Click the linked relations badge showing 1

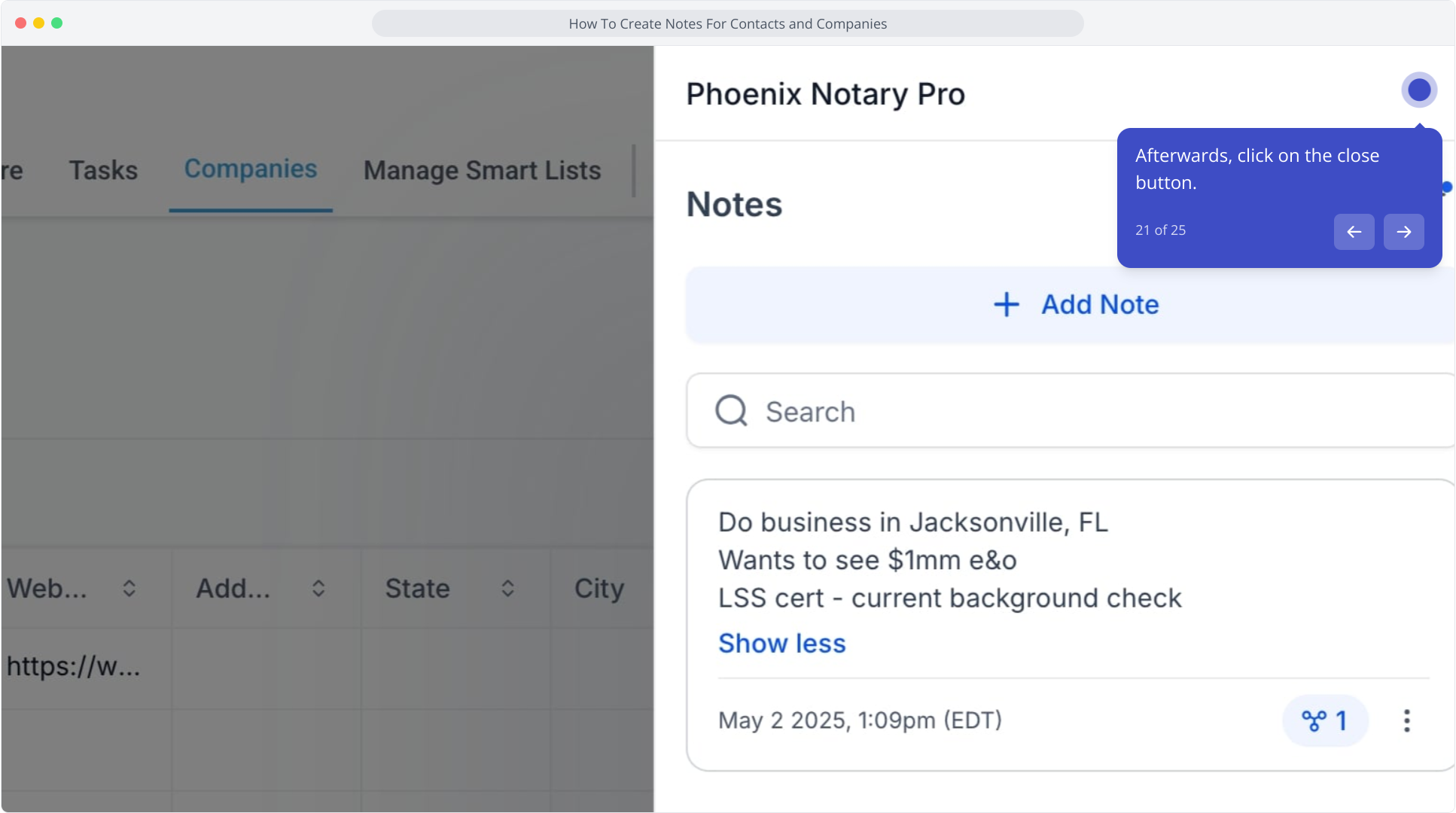[1325, 720]
